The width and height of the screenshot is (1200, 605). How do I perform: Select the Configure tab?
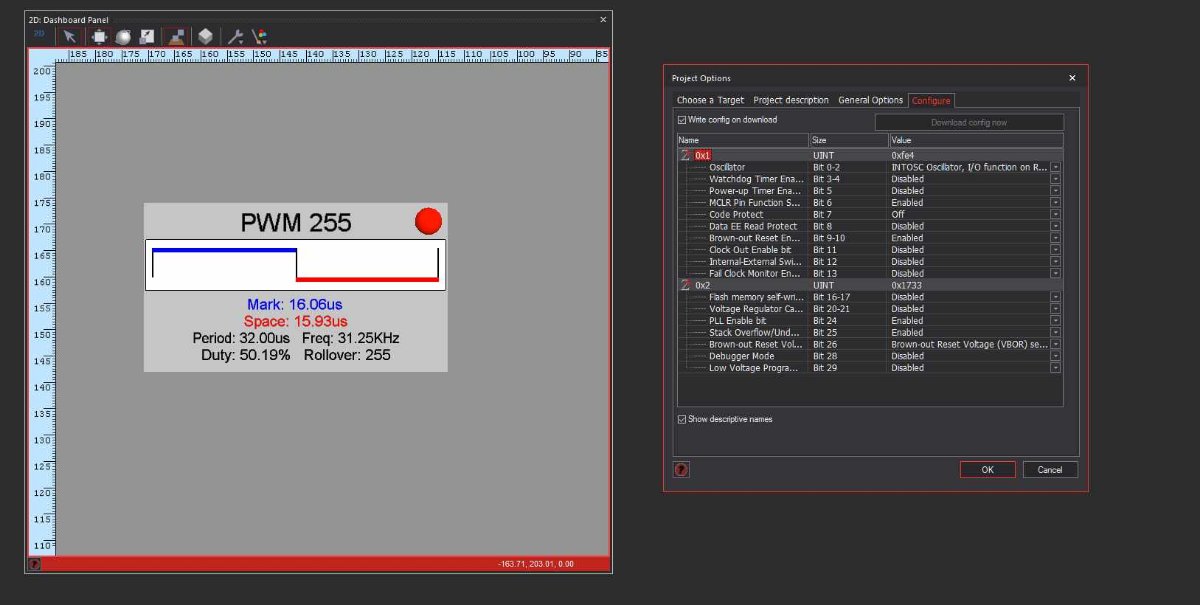[x=931, y=100]
